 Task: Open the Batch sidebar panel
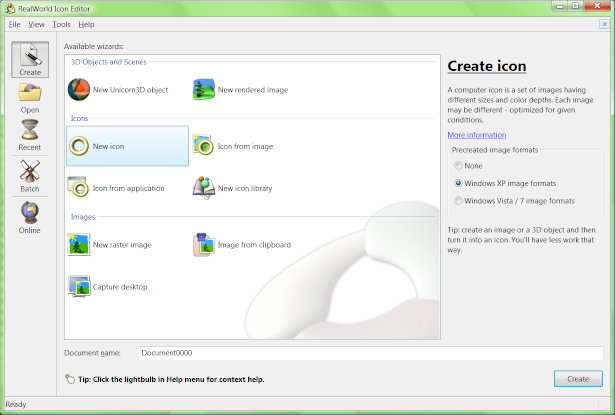pos(30,175)
